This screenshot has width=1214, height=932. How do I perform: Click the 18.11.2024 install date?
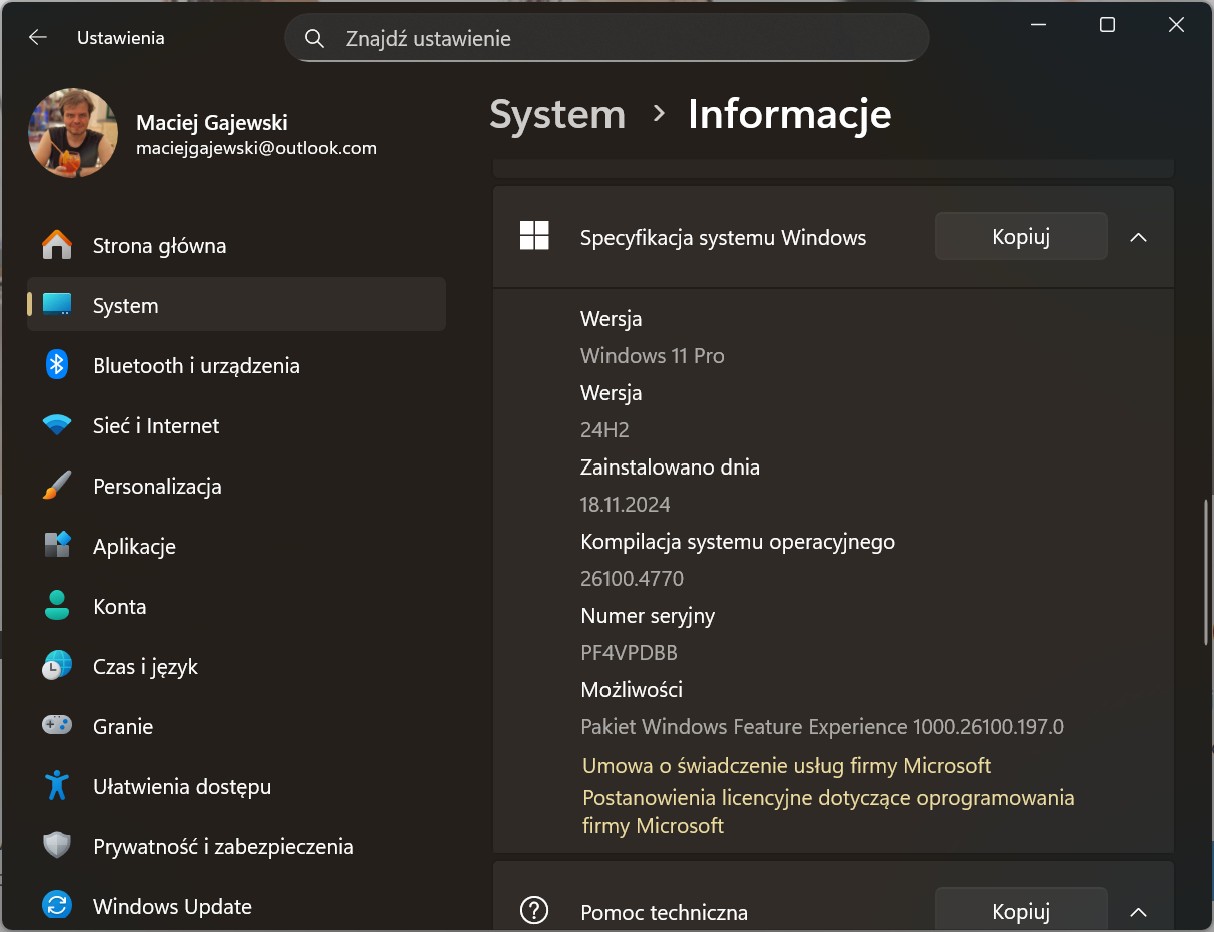[625, 503]
